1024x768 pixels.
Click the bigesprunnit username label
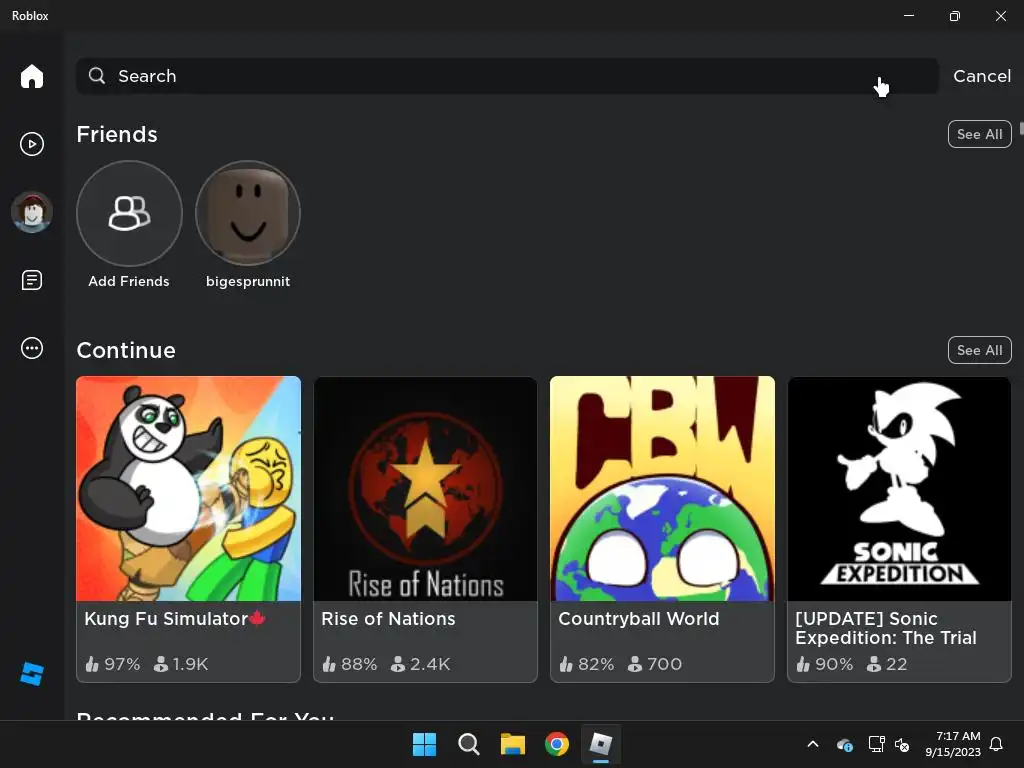[x=248, y=281]
